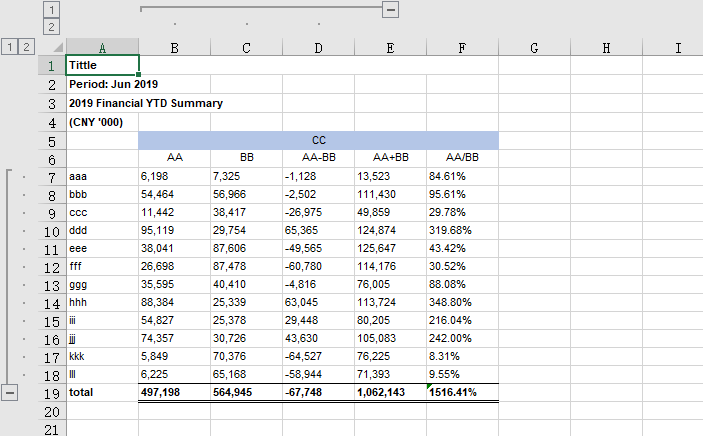Image resolution: width=703 pixels, height=436 pixels.
Task: Select the 'AA+BB' heading cell
Action: [391, 158]
